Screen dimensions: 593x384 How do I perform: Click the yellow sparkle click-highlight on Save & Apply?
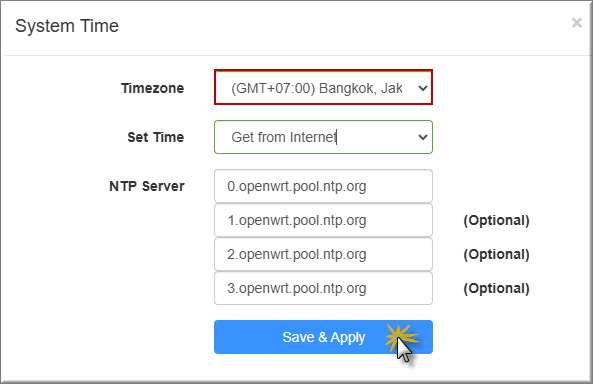pos(400,336)
